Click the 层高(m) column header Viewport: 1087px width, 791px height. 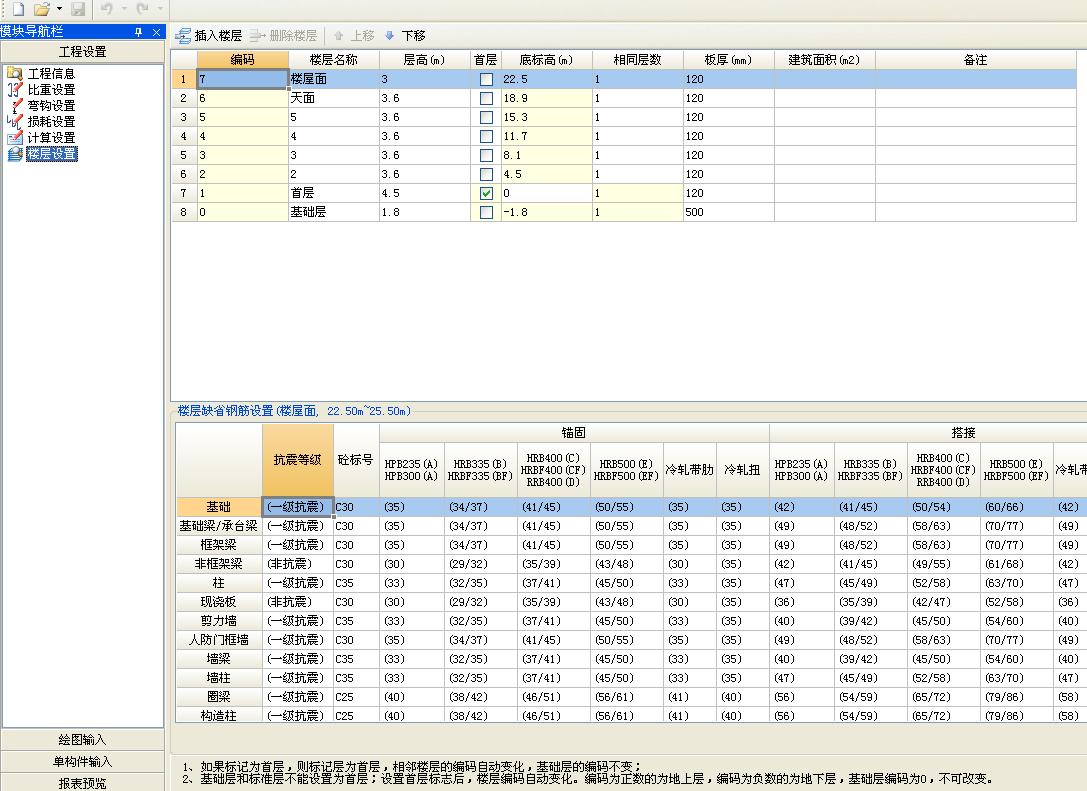tap(424, 60)
